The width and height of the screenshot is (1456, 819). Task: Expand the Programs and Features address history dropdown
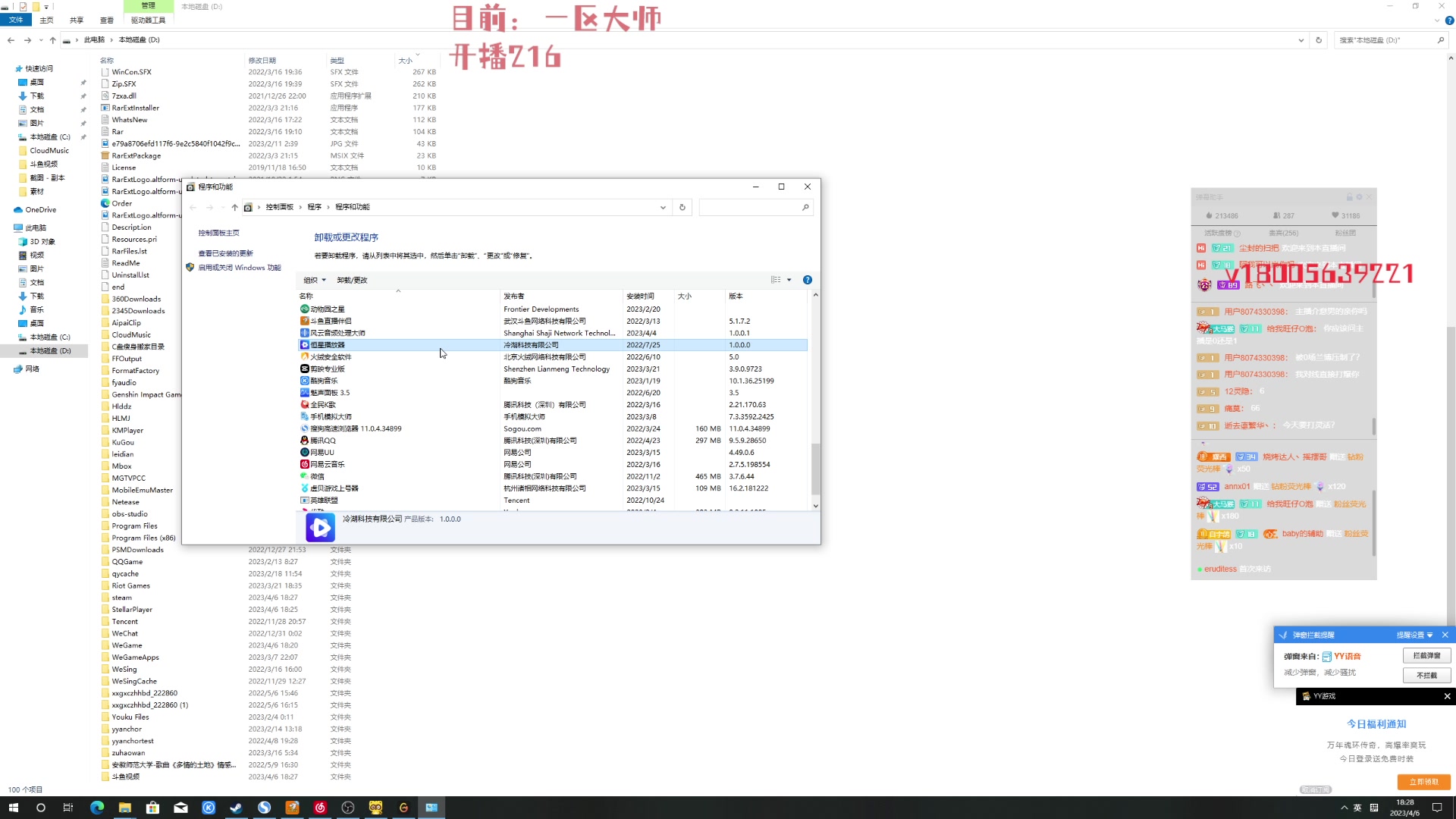tap(663, 207)
